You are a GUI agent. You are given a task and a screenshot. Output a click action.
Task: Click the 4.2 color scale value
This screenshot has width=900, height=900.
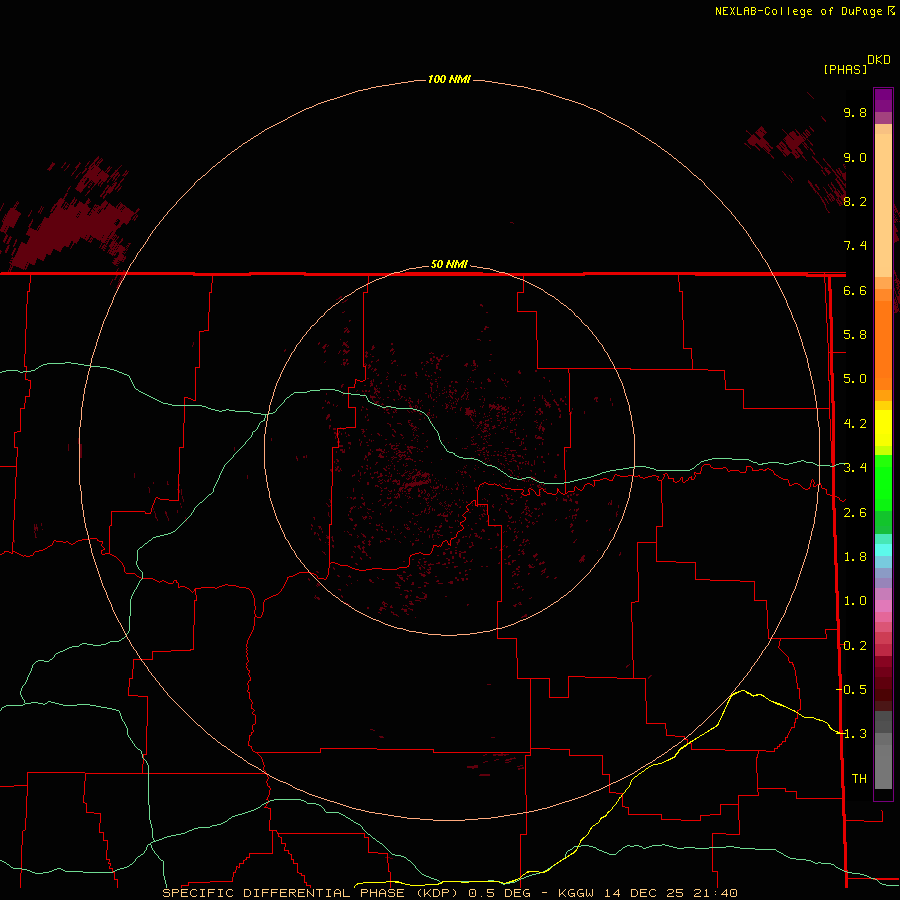[855, 424]
